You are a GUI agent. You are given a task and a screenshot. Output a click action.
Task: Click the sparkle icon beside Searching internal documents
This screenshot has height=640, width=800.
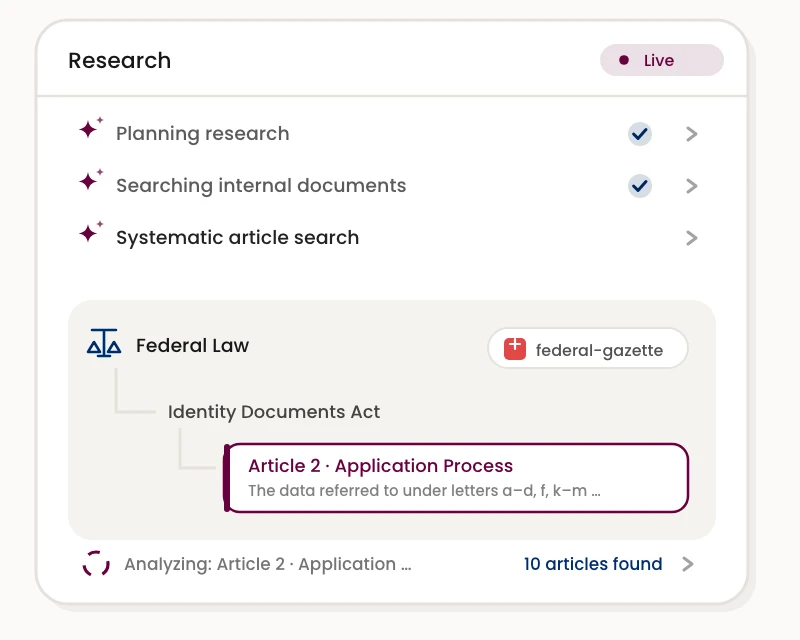tap(91, 180)
